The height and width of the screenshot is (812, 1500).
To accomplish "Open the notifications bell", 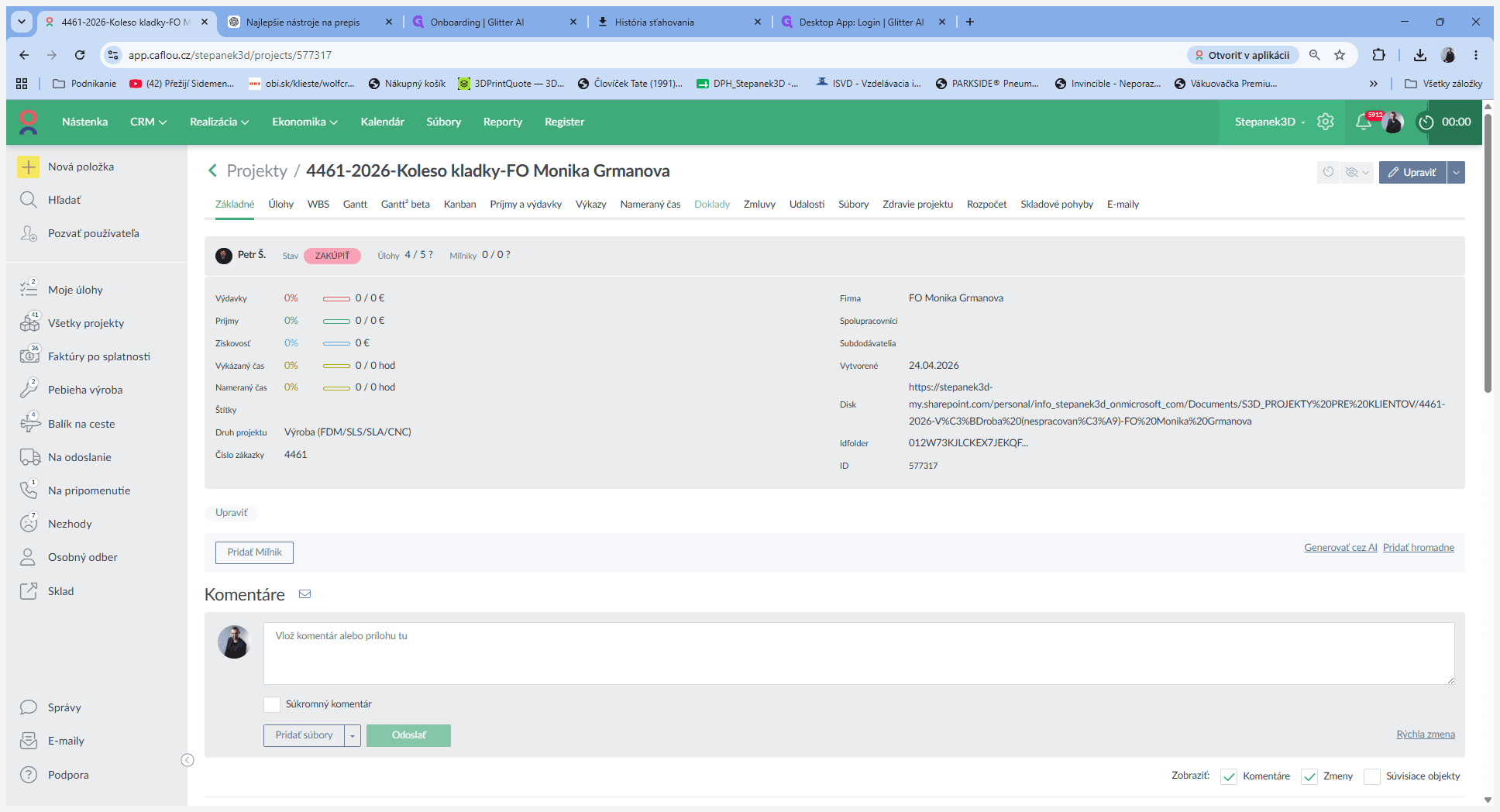I will point(1364,122).
